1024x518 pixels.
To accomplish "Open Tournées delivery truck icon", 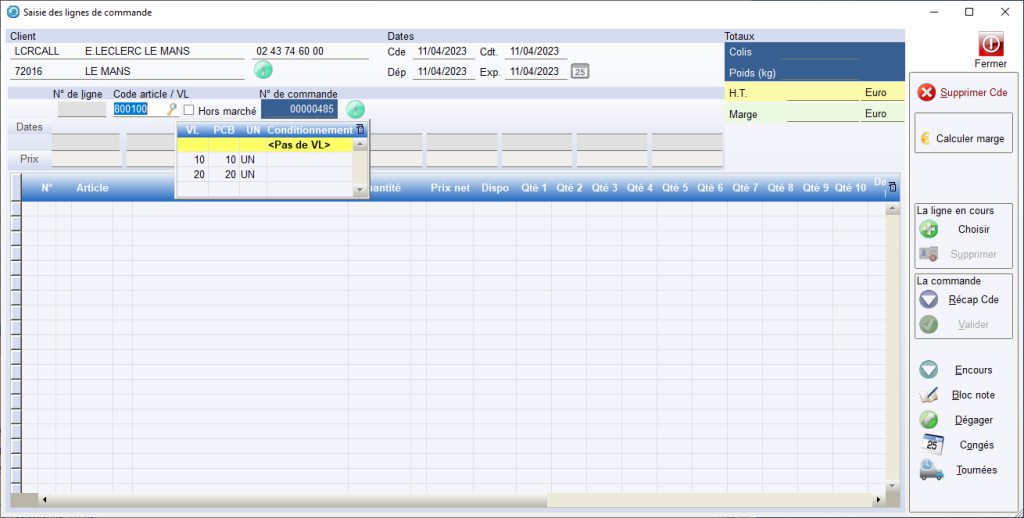I will (x=930, y=470).
